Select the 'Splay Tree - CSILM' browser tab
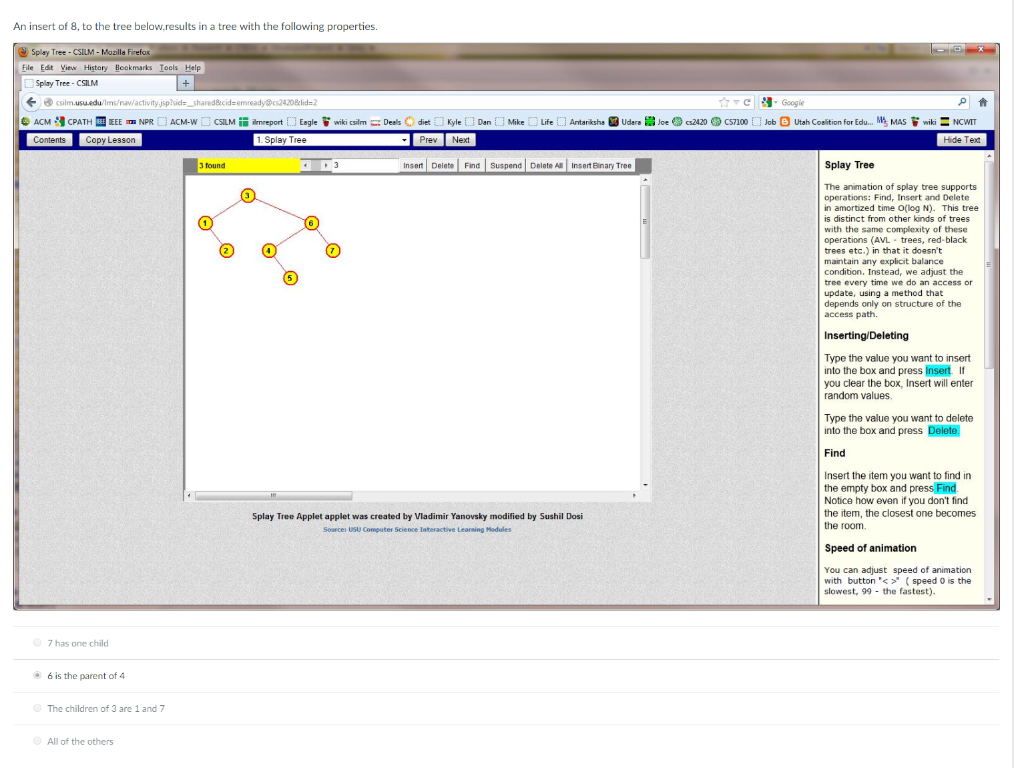Viewport: 1024px width, 768px height. (x=99, y=83)
